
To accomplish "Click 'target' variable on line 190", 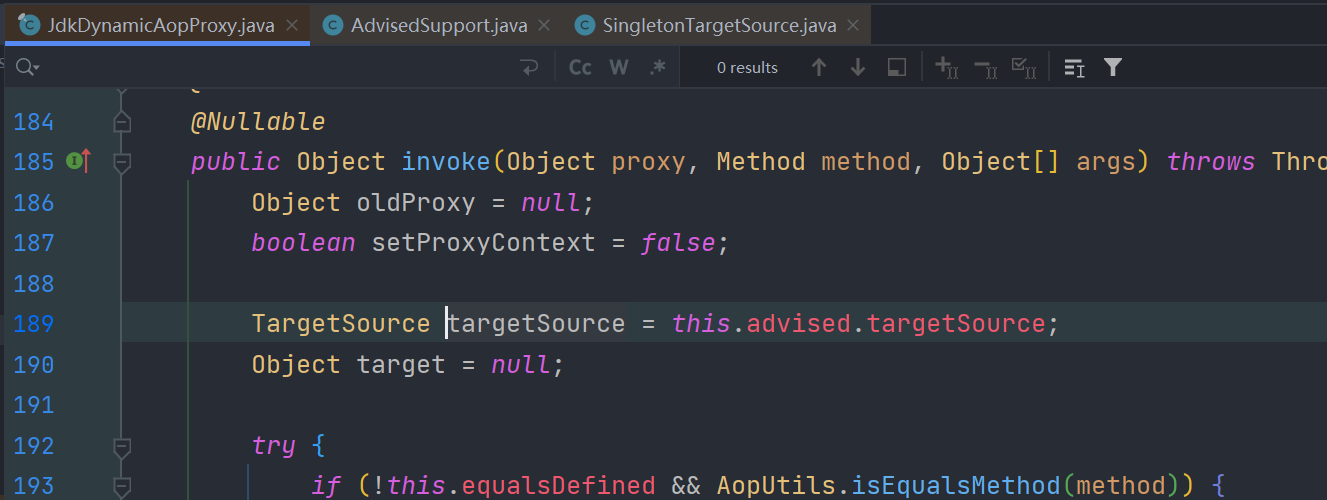I will point(401,365).
